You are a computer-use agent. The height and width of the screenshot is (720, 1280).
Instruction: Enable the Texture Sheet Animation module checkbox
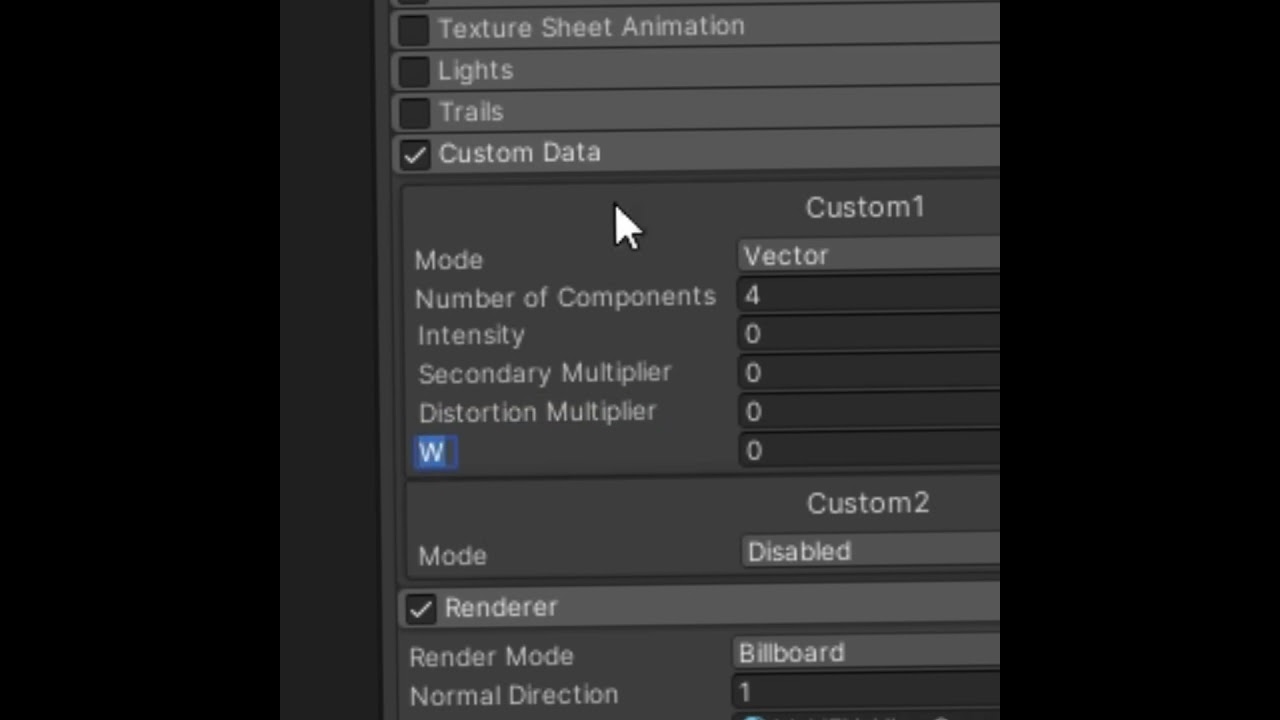pyautogui.click(x=413, y=30)
